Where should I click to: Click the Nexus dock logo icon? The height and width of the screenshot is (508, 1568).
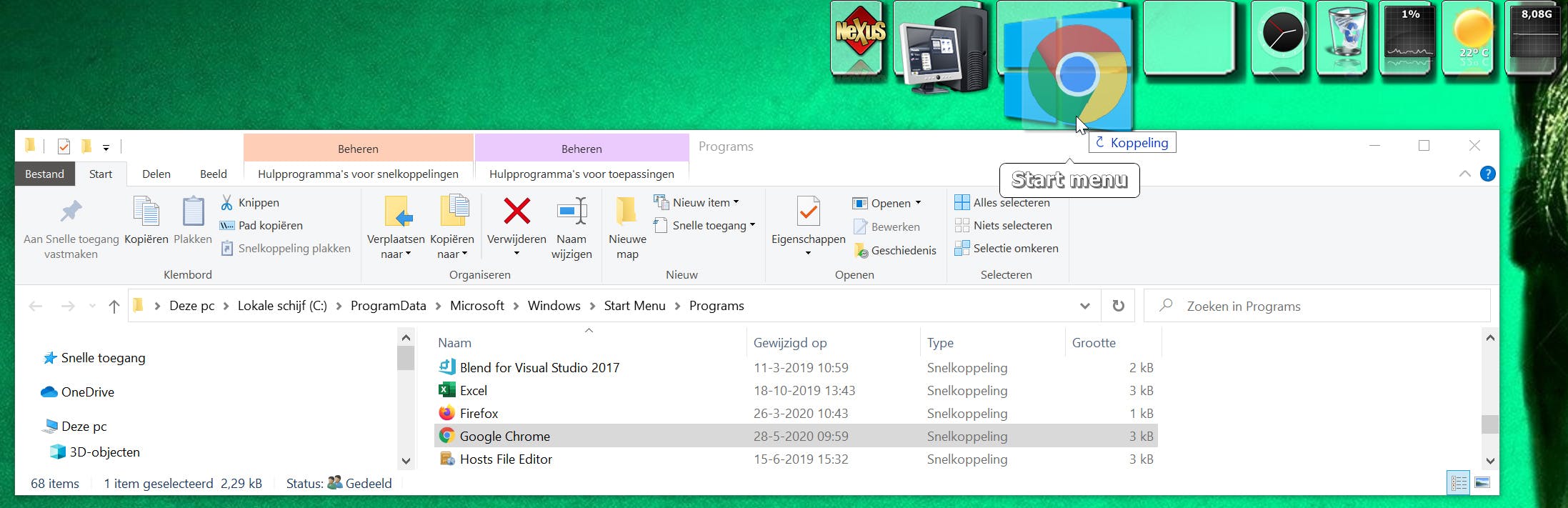[860, 32]
